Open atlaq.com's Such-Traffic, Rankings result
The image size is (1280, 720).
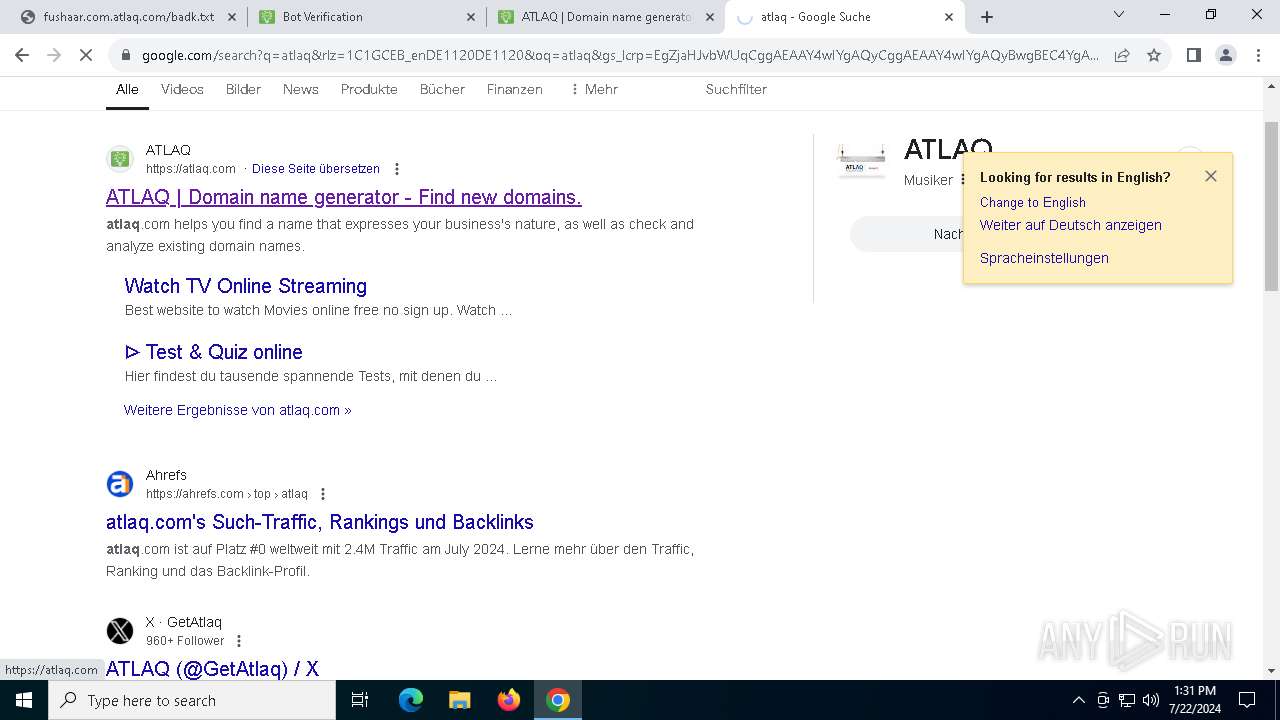click(320, 522)
